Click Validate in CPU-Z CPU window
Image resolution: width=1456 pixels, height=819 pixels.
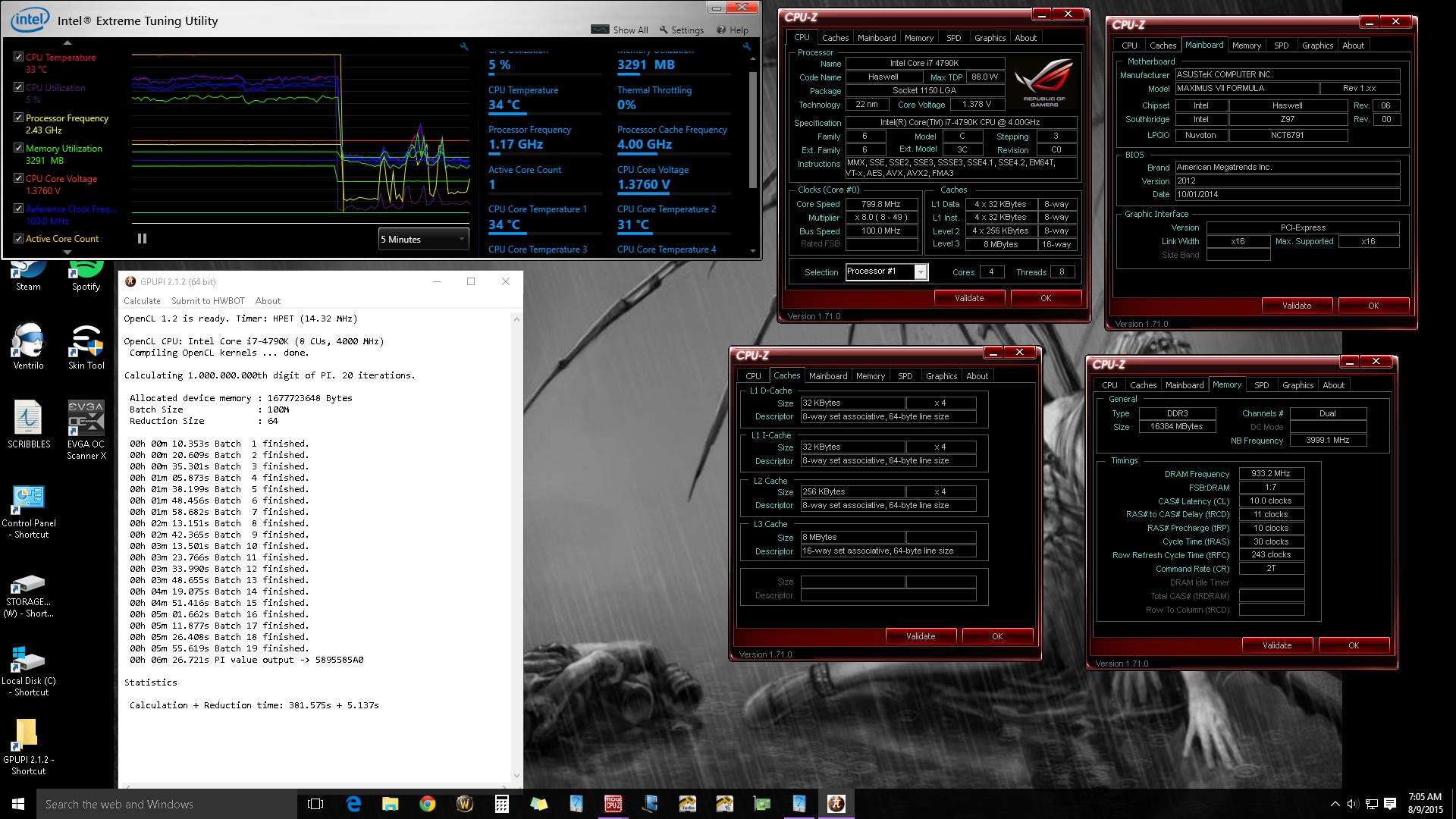969,298
